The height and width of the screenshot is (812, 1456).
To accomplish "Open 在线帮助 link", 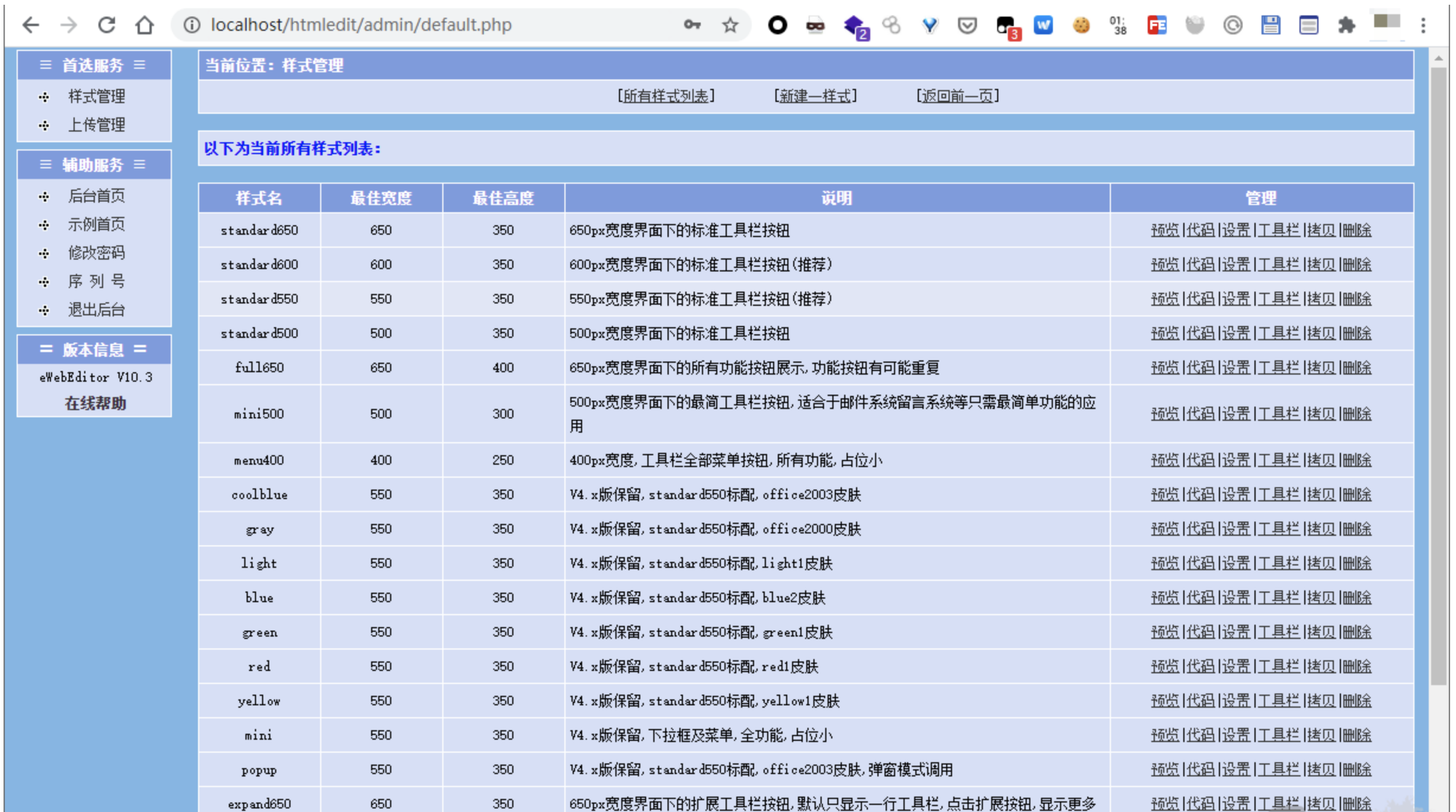I will 95,403.
